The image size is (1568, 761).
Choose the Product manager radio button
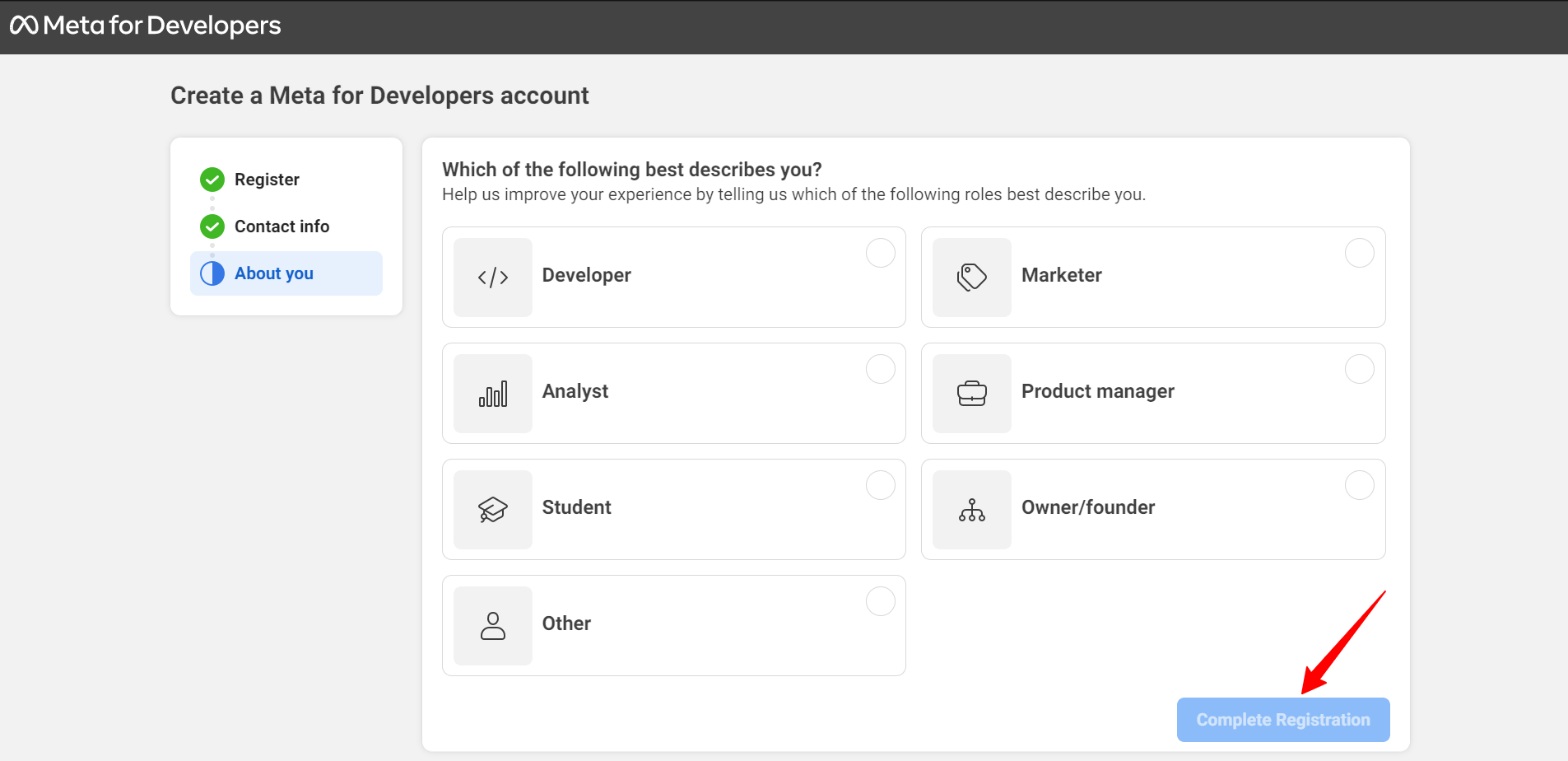[1360, 369]
